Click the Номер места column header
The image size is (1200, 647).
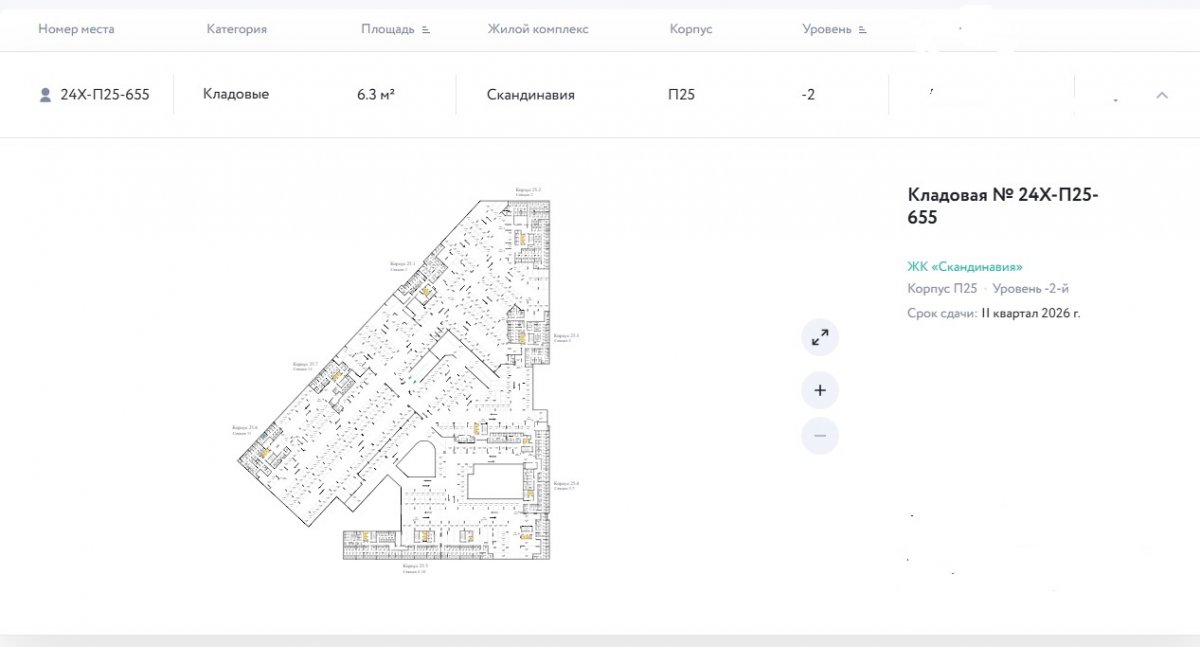click(x=76, y=29)
